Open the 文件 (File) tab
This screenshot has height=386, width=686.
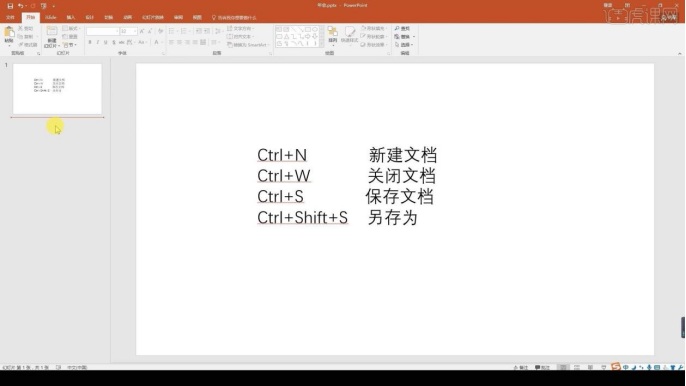[10, 18]
